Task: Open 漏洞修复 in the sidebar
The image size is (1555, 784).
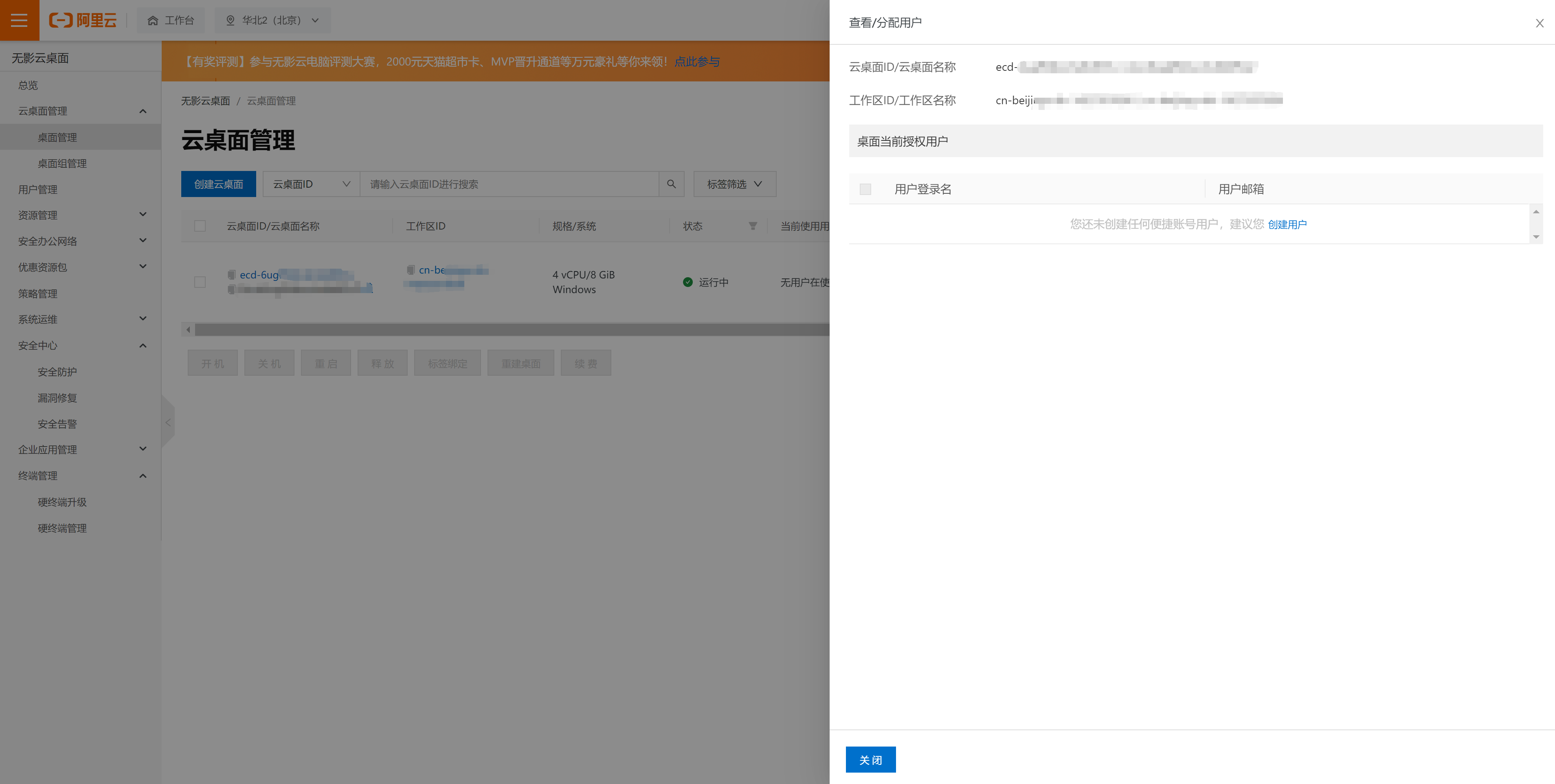Action: 57,398
